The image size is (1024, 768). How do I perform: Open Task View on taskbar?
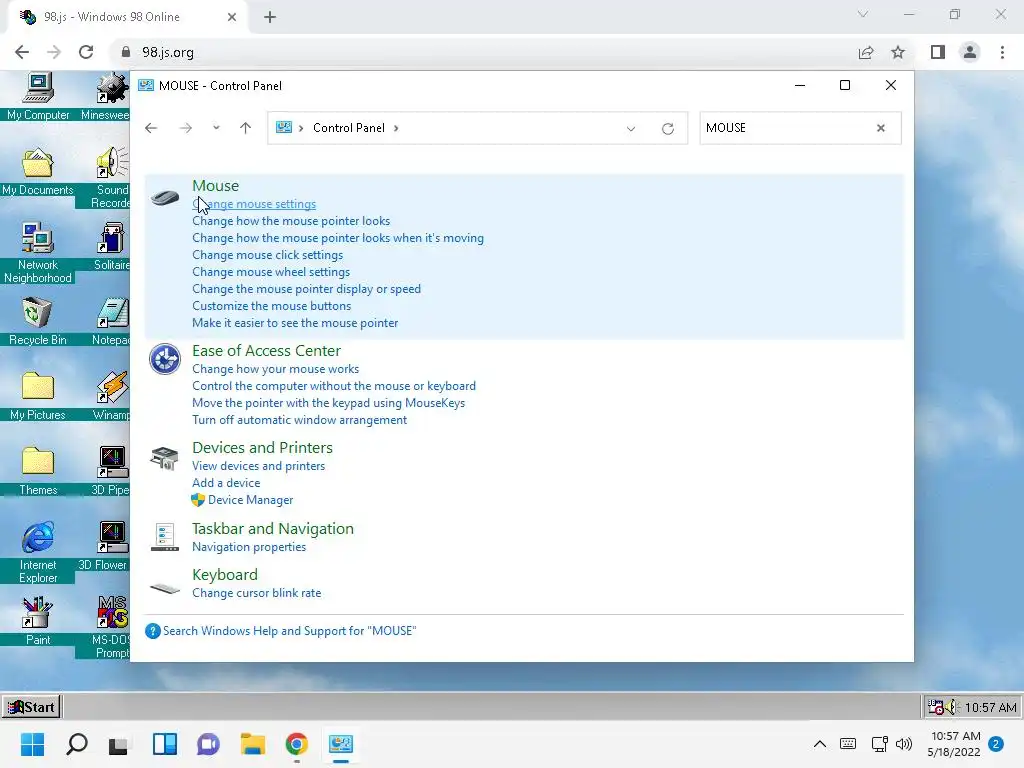pos(118,745)
